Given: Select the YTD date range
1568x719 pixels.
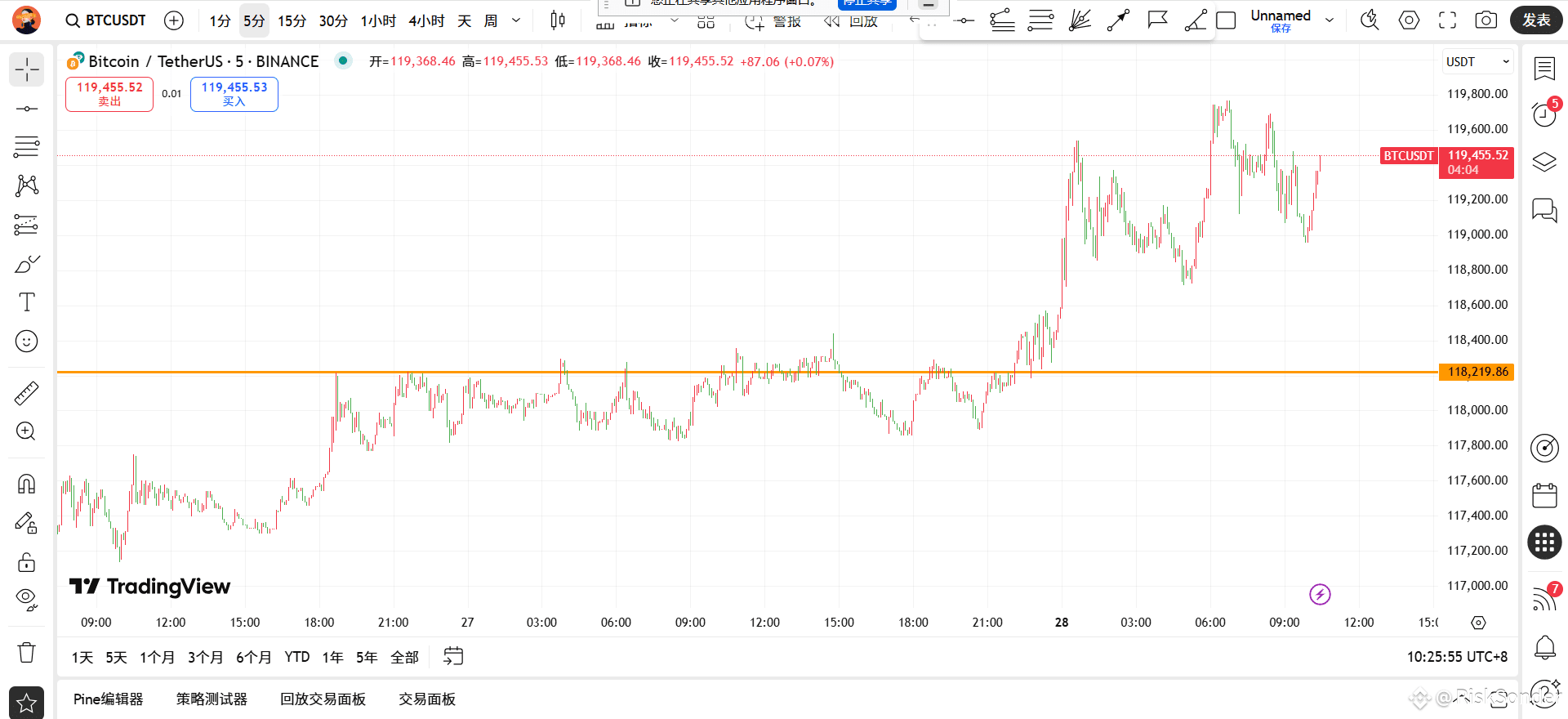Looking at the screenshot, I should 297,658.
